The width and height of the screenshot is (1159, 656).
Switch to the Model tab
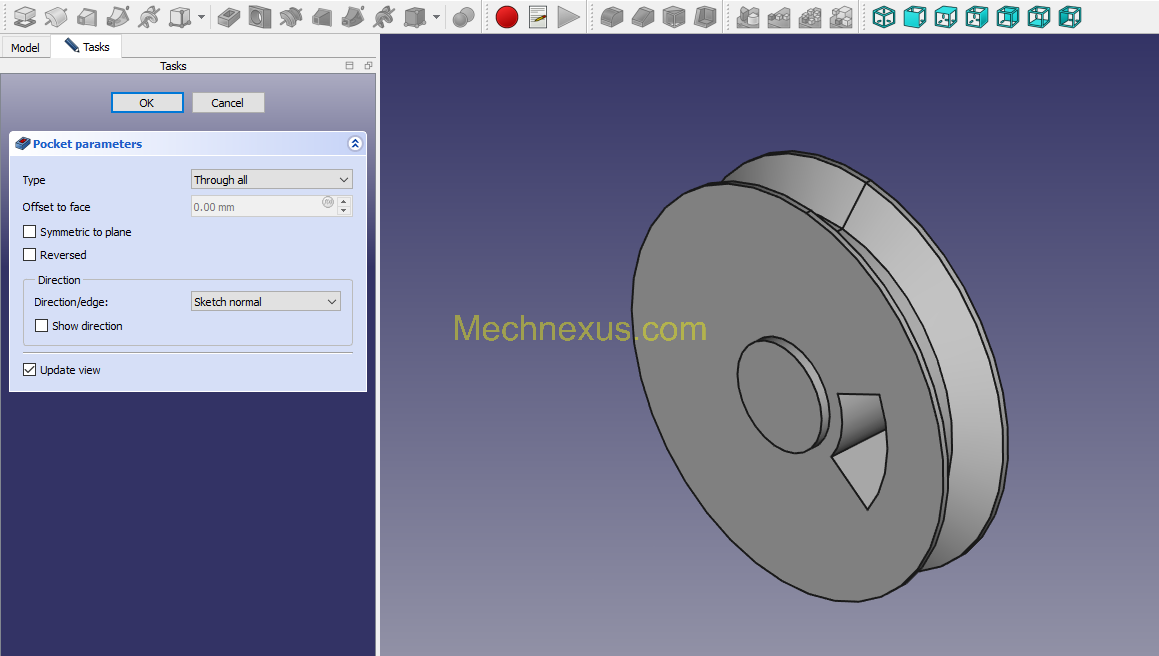click(25, 47)
